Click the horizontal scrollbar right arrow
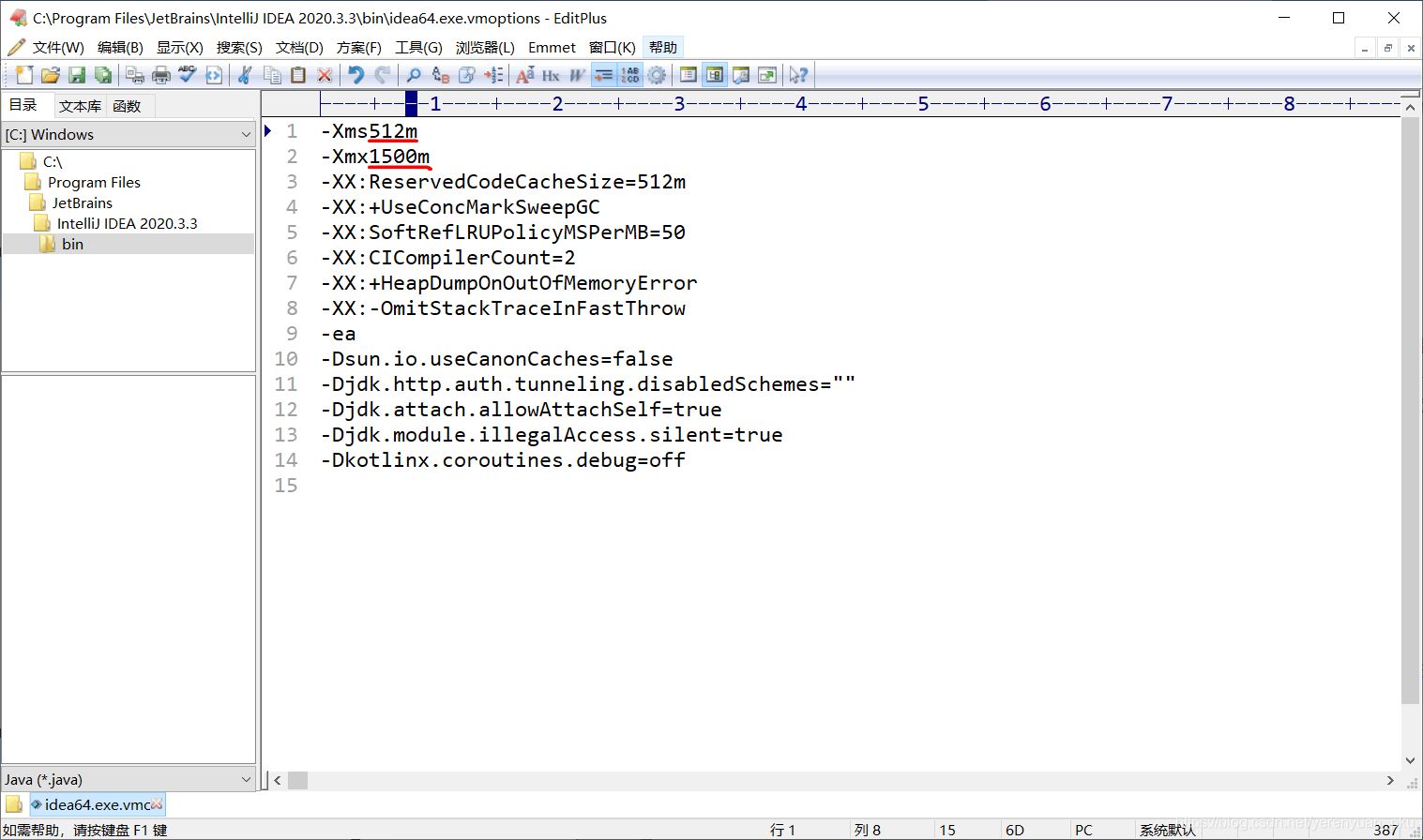Viewport: 1423px width, 840px height. [1390, 780]
